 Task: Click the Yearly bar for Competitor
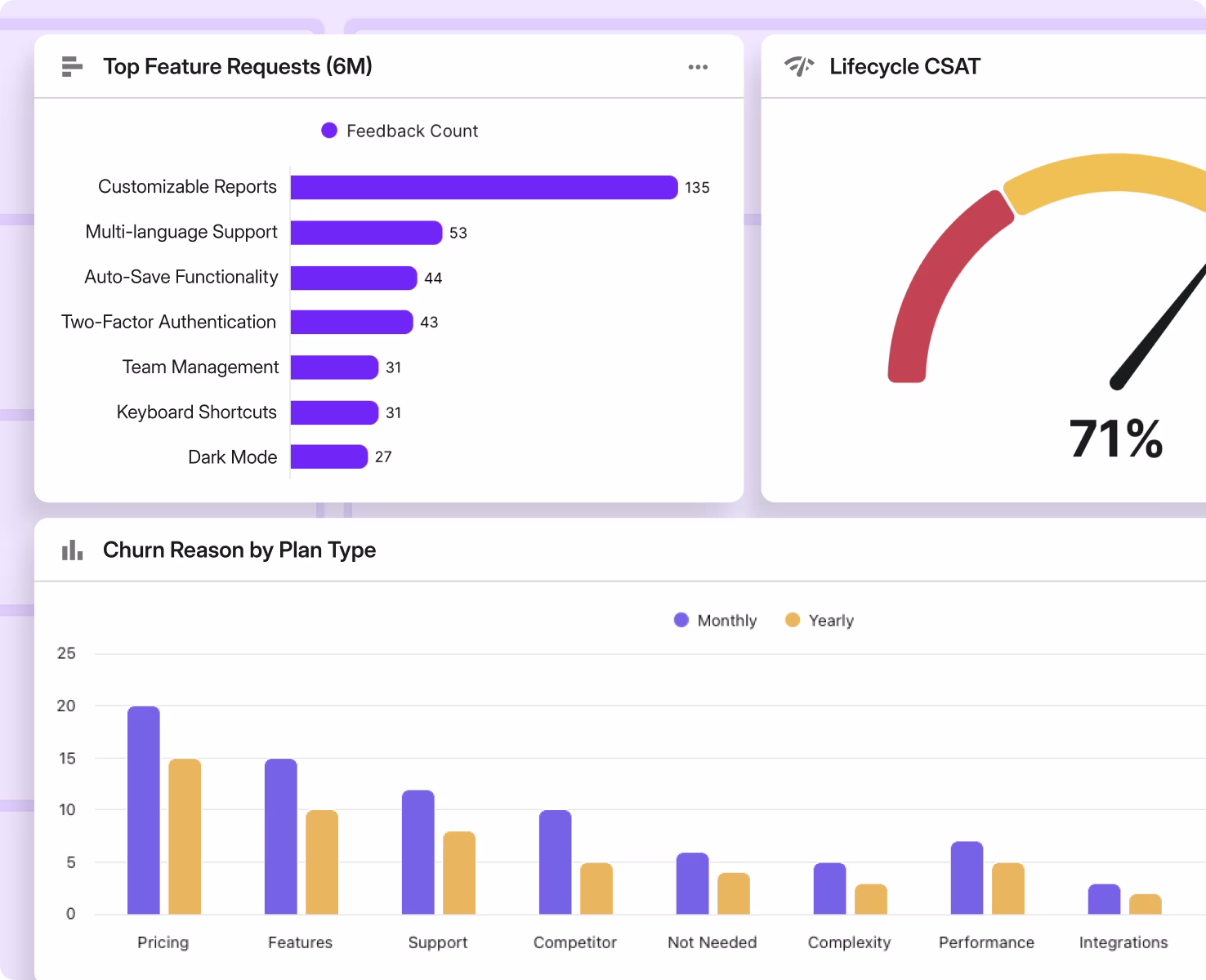tap(596, 889)
